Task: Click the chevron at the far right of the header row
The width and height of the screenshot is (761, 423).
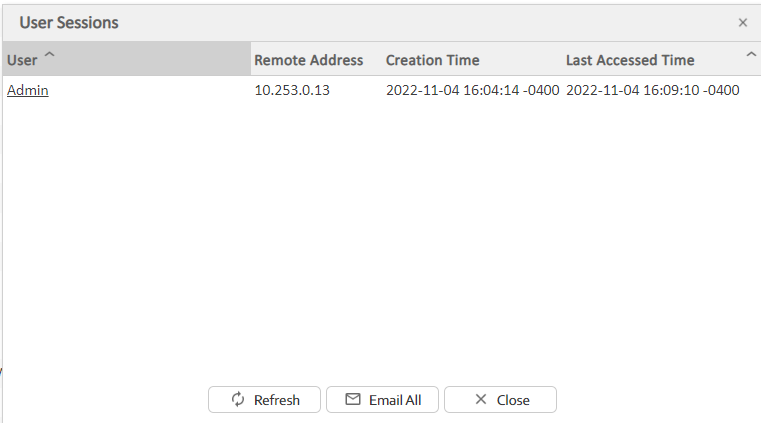Action: coord(751,54)
